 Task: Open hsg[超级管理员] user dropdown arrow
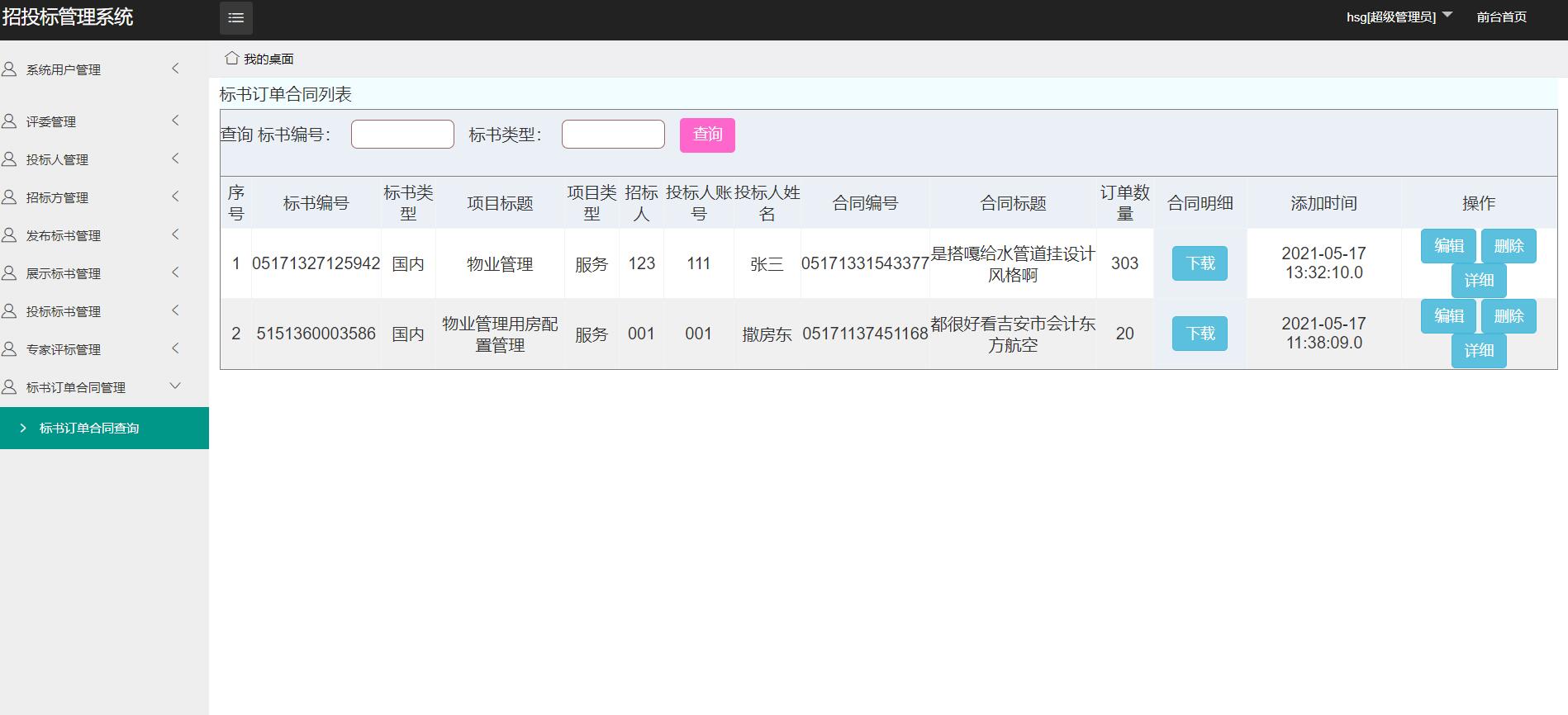tap(1447, 15)
